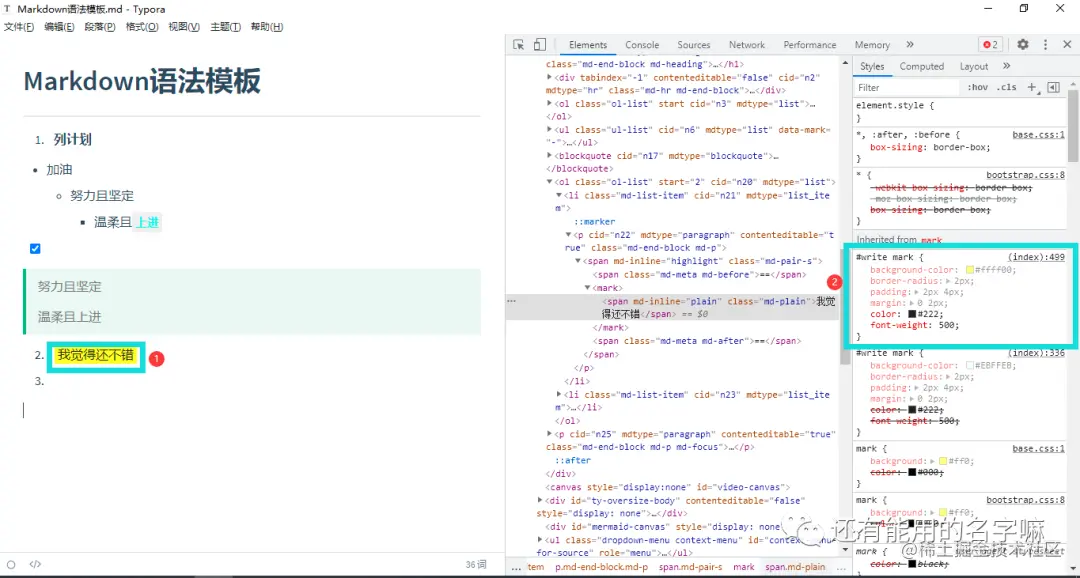Click the #ff0 swatch in base.css mark rule
The height and width of the screenshot is (578, 1080).
coord(941,462)
